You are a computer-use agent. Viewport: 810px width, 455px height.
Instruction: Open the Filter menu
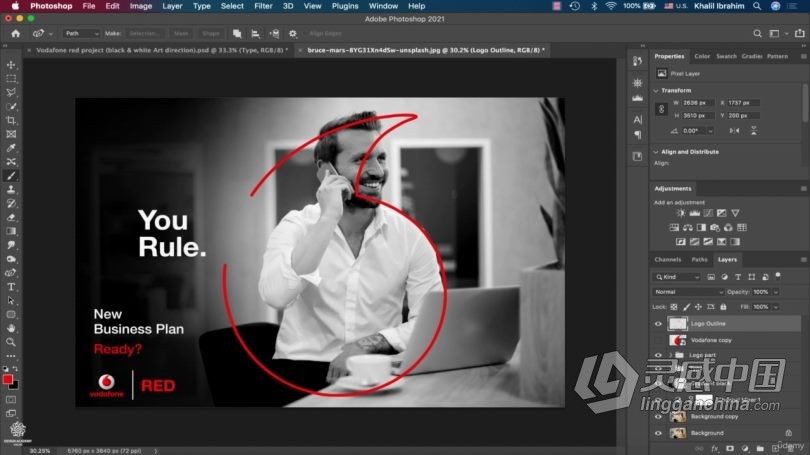[263, 6]
